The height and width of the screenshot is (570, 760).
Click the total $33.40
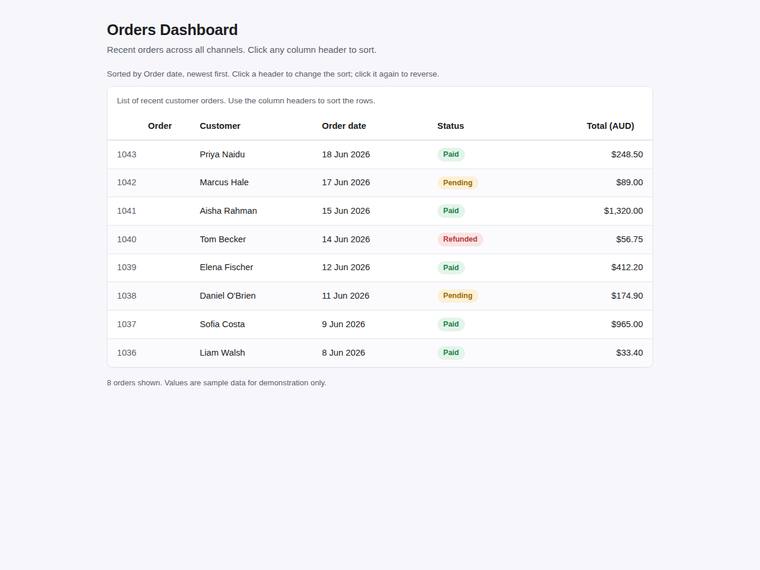pos(629,353)
